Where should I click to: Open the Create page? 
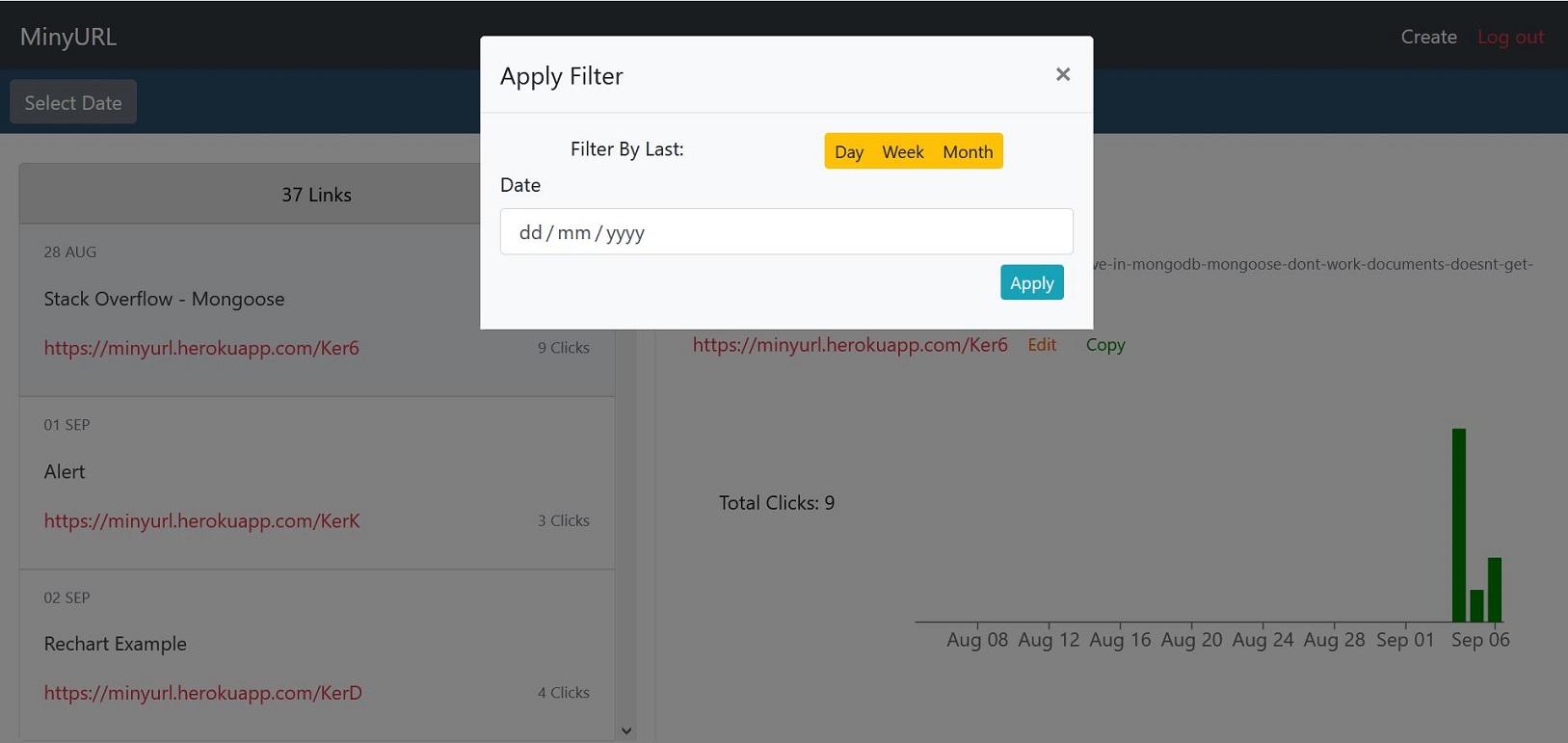(x=1428, y=37)
